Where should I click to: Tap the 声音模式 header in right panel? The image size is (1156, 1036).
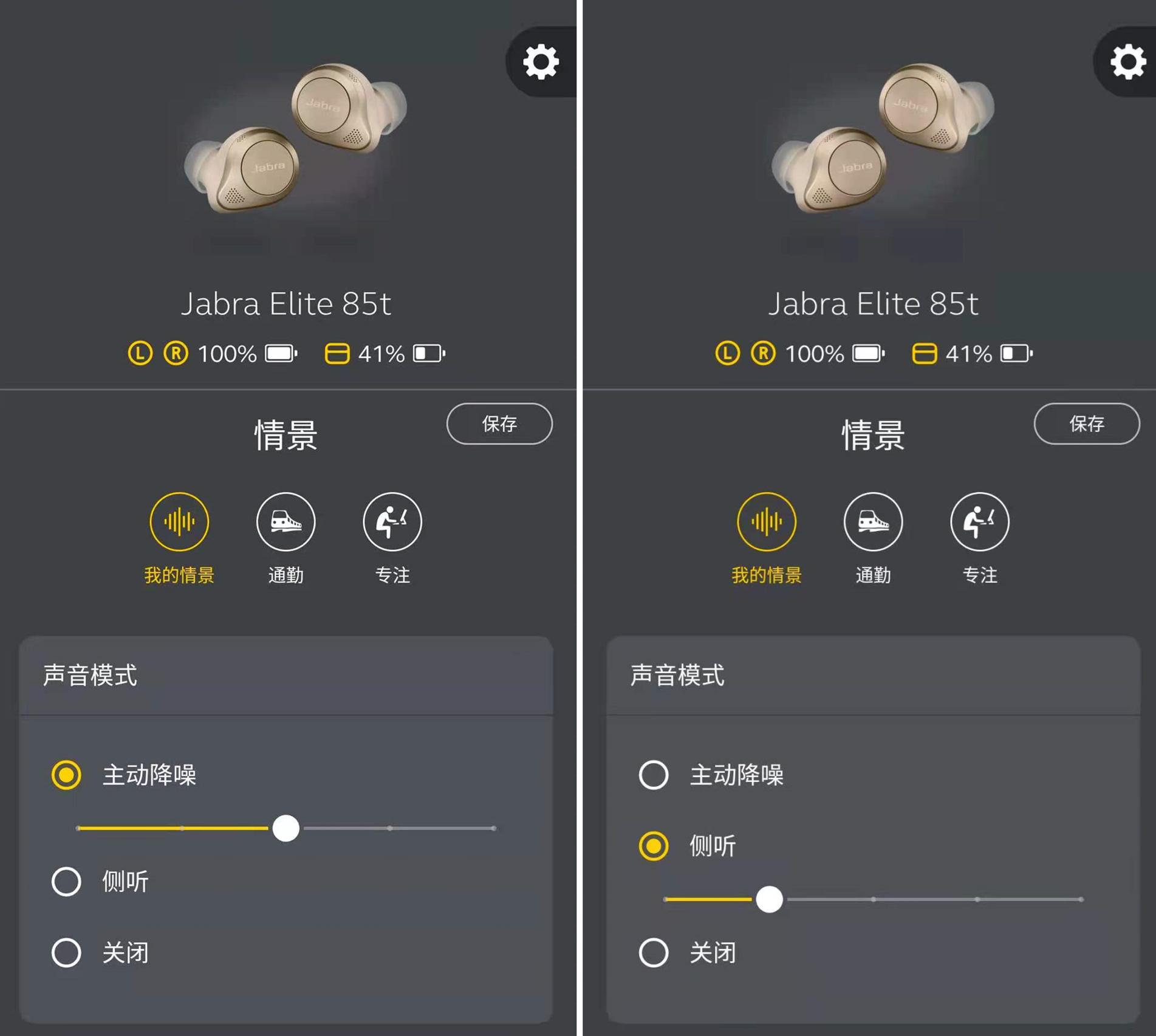(677, 675)
